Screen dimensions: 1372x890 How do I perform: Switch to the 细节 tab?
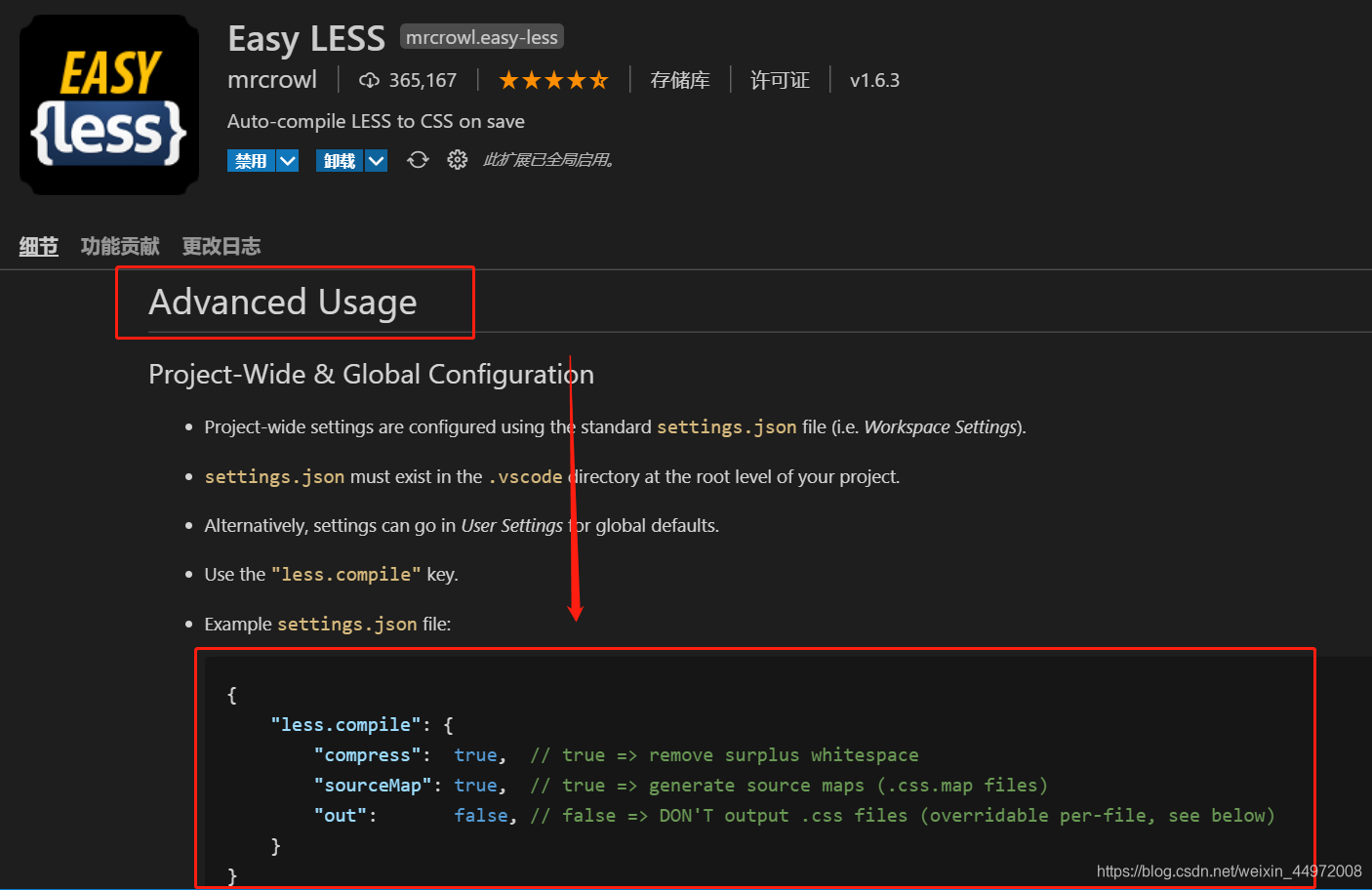39,246
